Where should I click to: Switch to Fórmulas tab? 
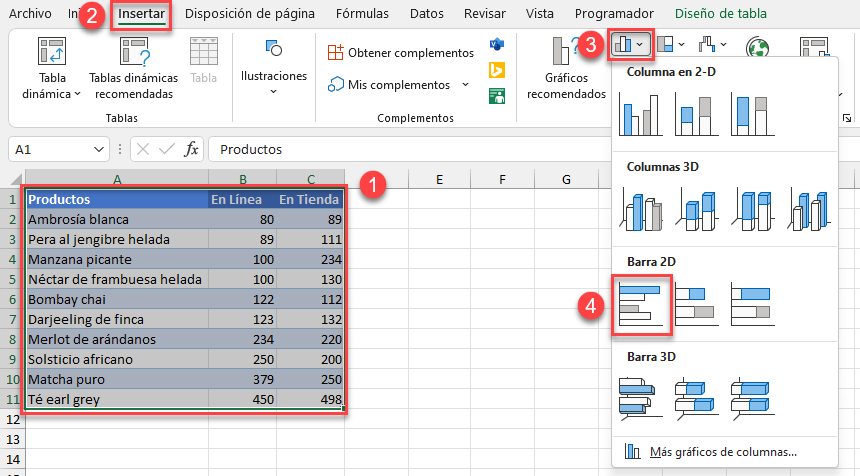coord(362,13)
